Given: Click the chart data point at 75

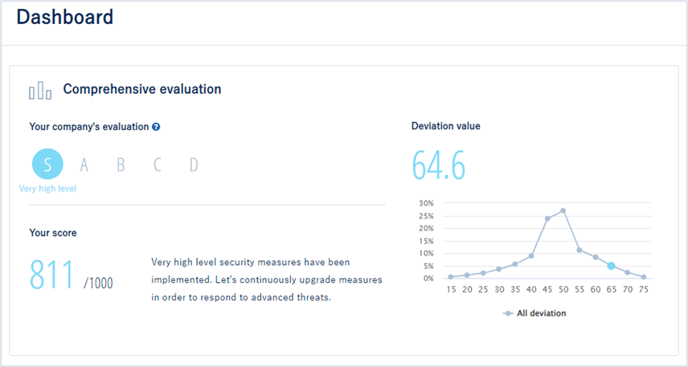Looking at the screenshot, I should click(x=643, y=277).
